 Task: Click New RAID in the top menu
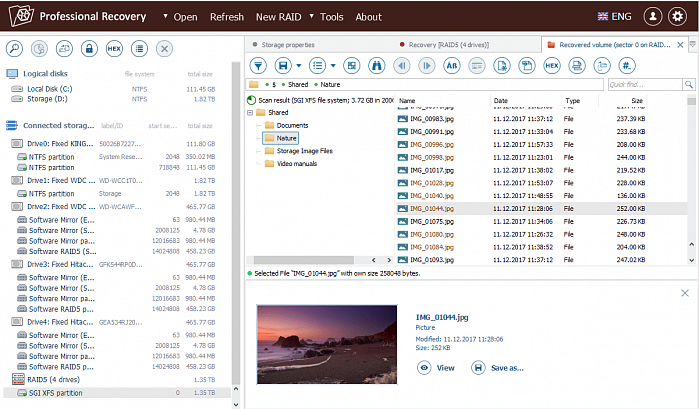(x=279, y=17)
